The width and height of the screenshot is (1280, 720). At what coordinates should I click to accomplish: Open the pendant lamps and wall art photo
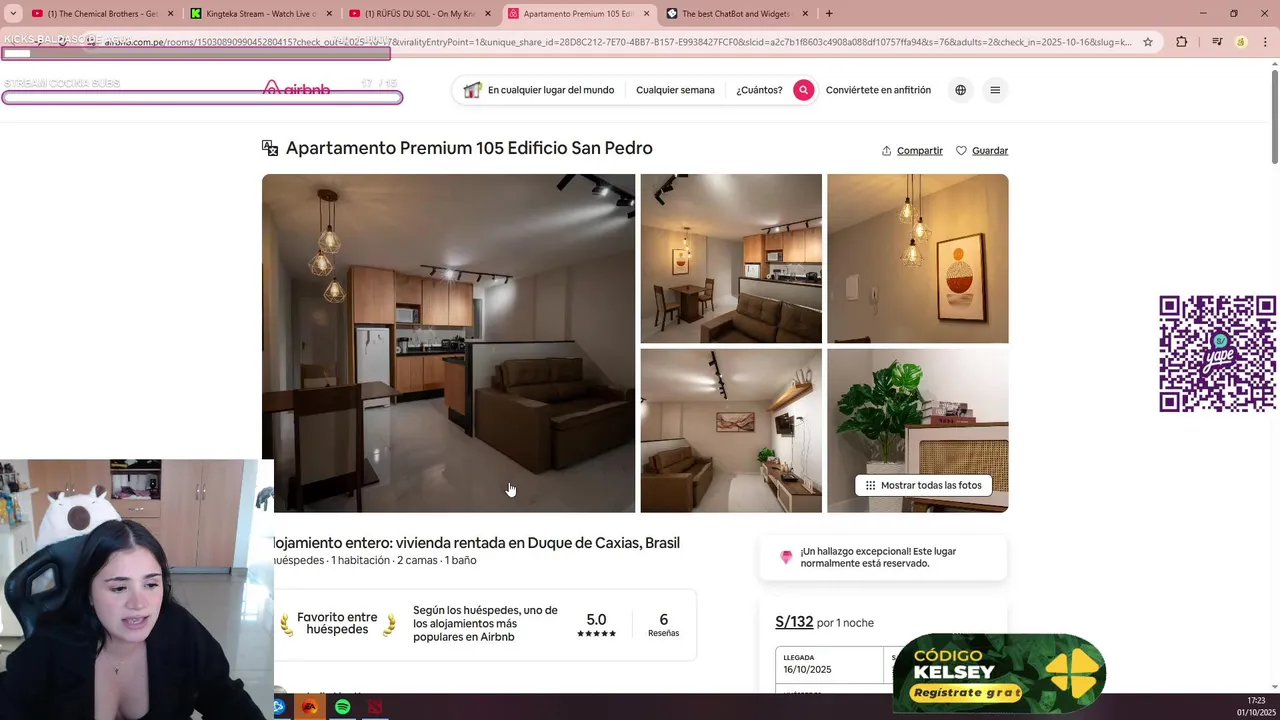[917, 258]
